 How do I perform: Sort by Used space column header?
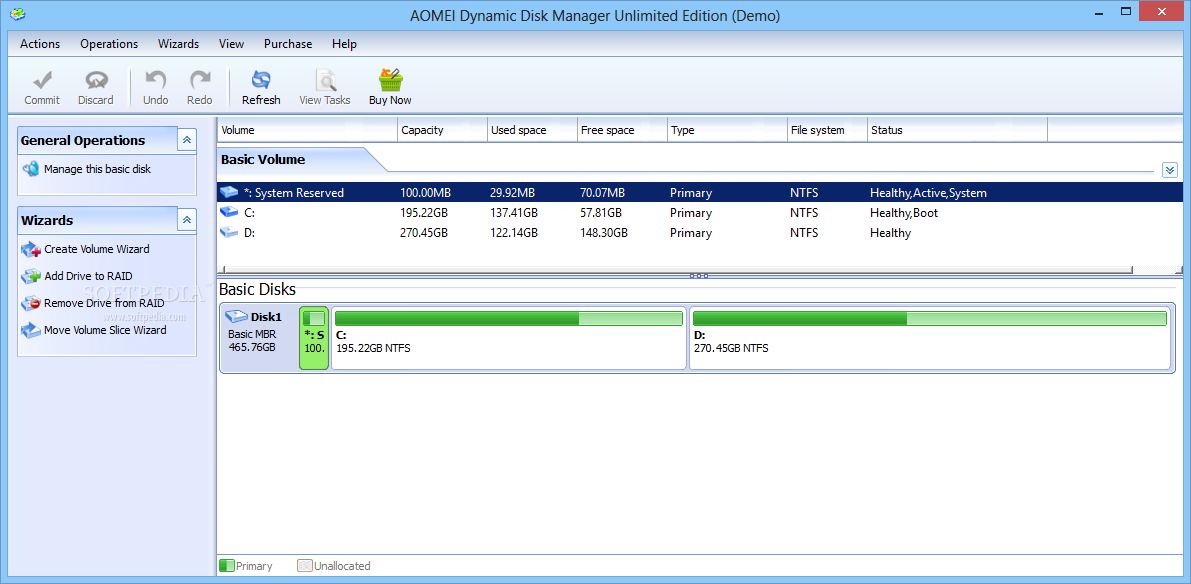532,130
